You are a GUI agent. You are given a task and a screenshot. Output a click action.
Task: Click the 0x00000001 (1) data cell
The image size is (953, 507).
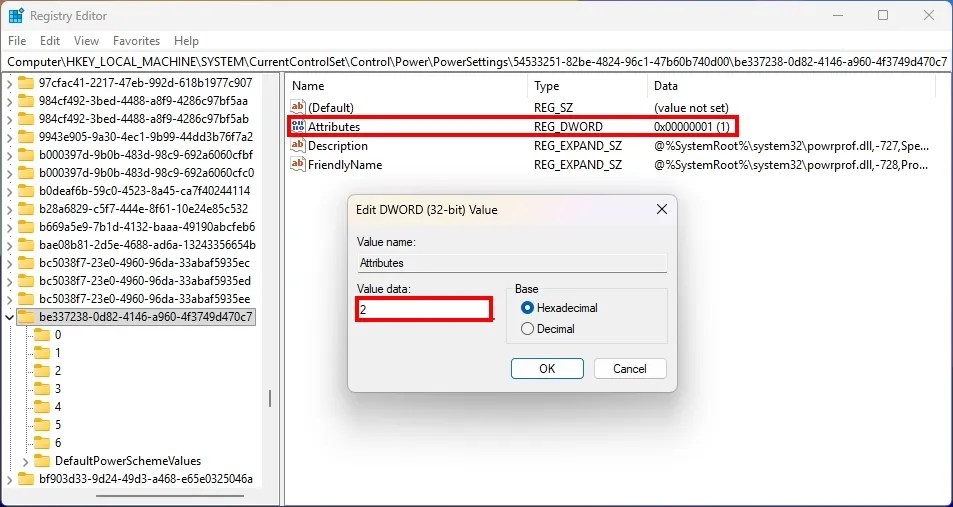point(692,127)
